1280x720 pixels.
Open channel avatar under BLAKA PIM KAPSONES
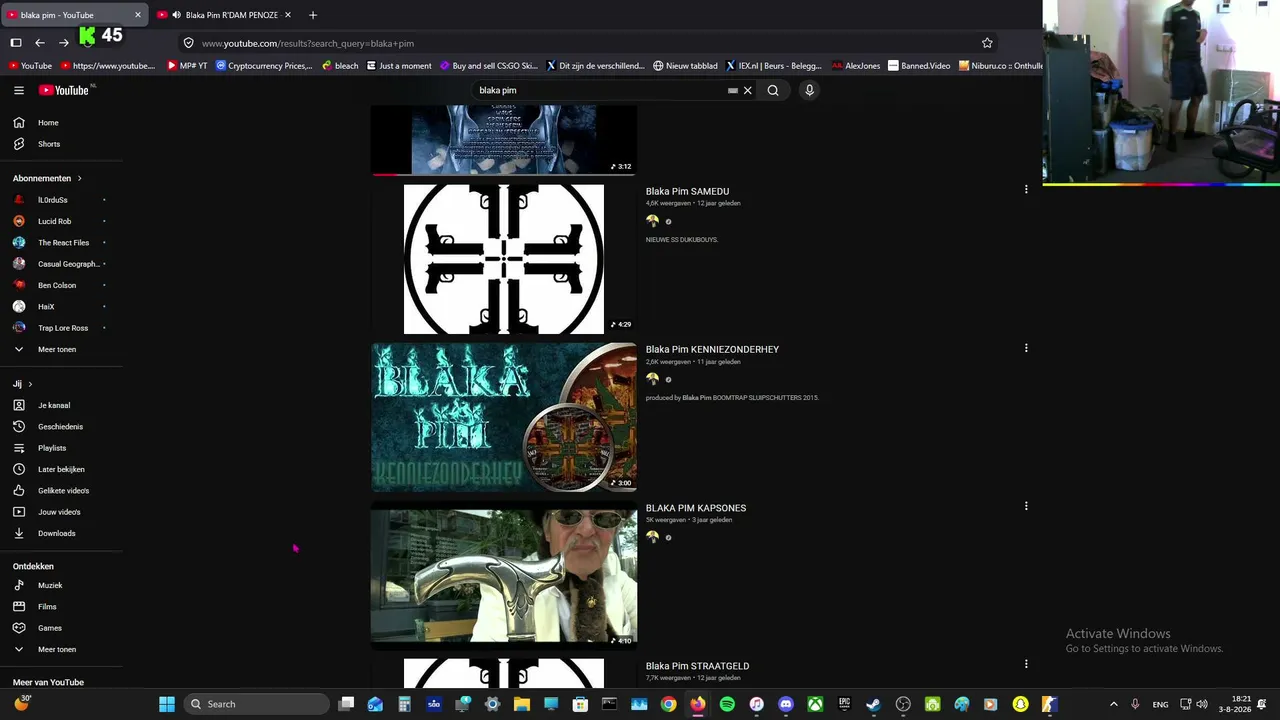653,537
